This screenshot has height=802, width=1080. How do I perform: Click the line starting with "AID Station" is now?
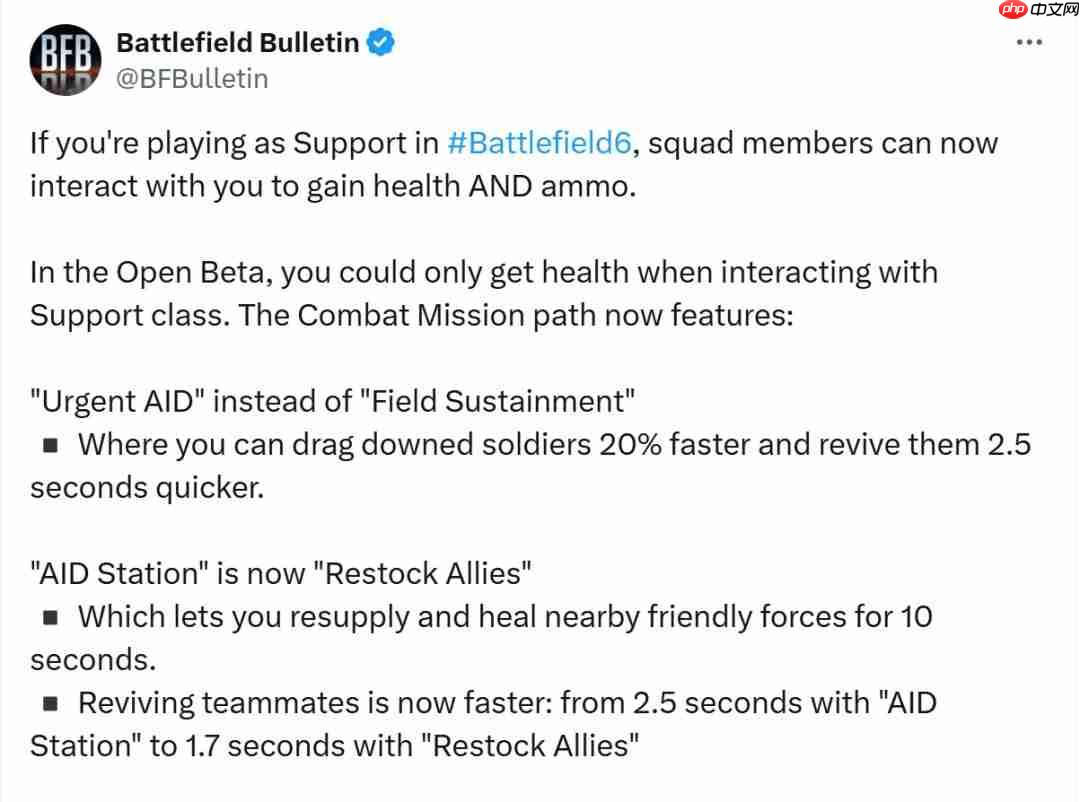[280, 574]
